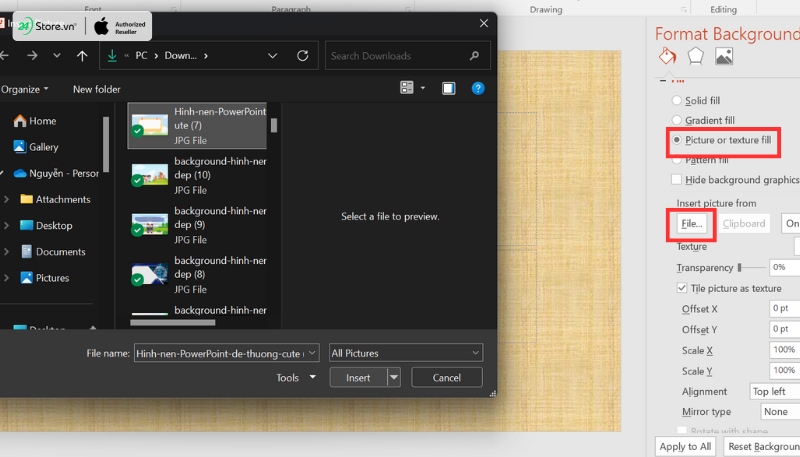This screenshot has width=800, height=457.
Task: Go back in file dialog
Action: tap(5, 56)
